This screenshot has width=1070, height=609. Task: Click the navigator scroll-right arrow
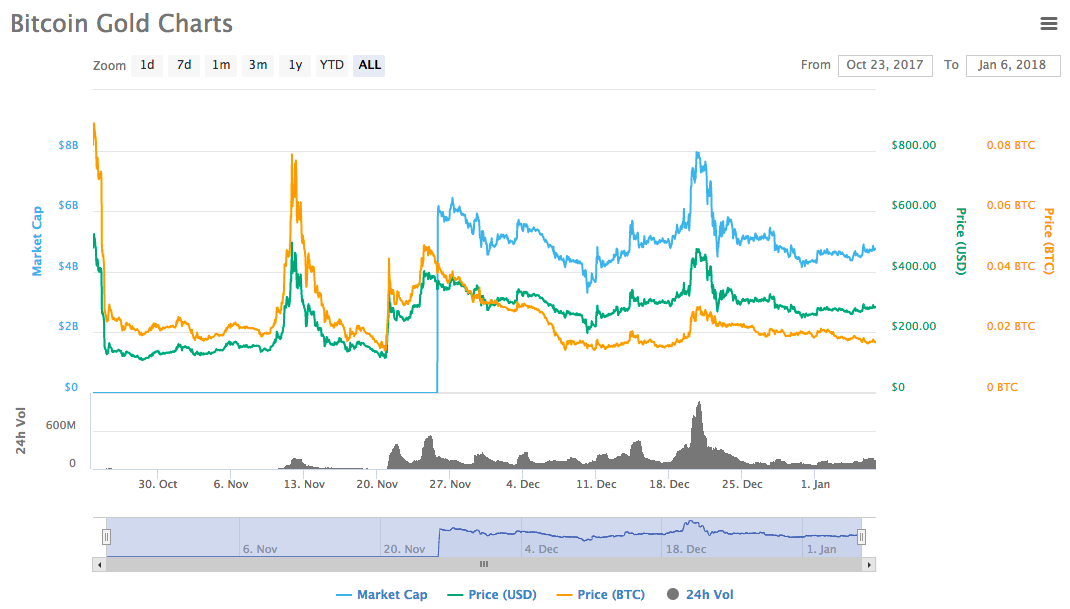pos(869,565)
